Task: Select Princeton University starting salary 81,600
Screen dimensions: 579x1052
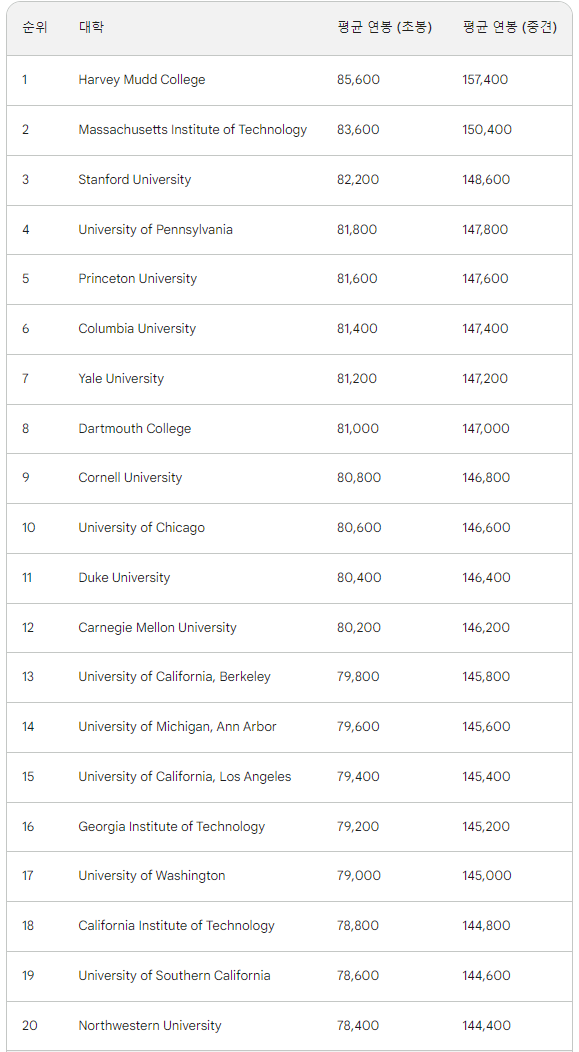Action: coord(357,279)
